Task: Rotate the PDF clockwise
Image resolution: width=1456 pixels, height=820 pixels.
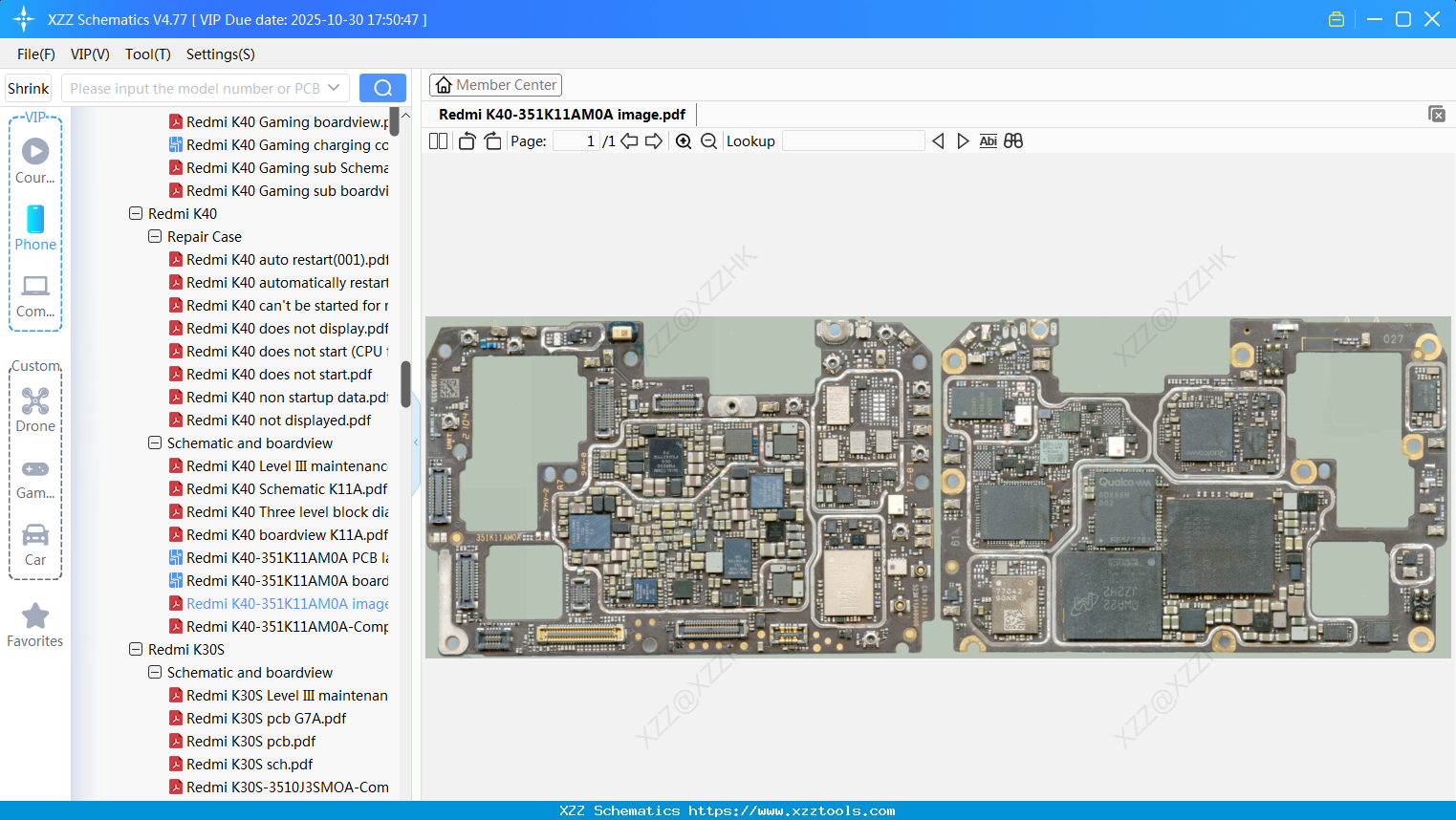Action: (x=492, y=140)
